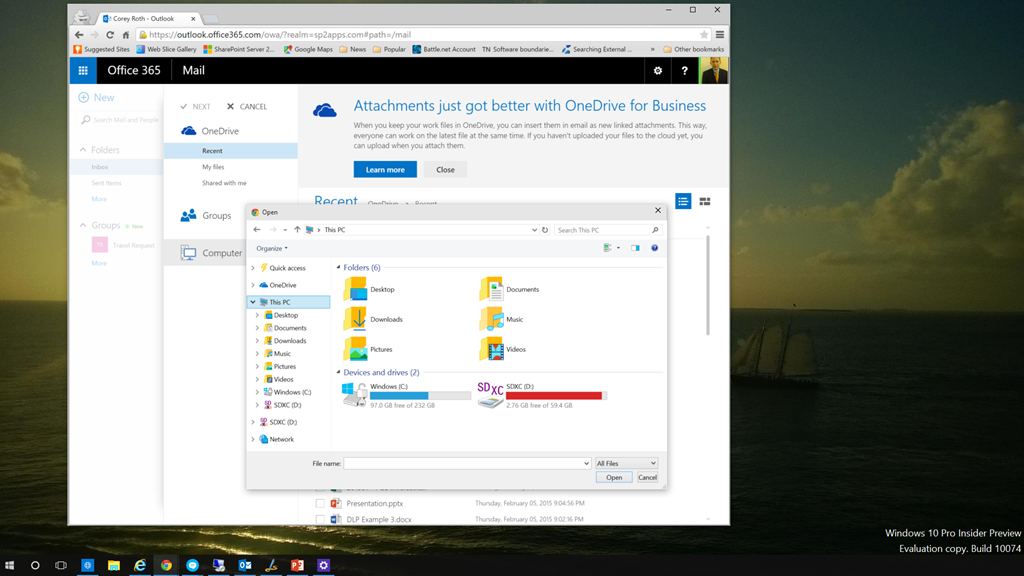1024x576 pixels.
Task: Open the Suggested Sites bookmark
Action: [101, 50]
